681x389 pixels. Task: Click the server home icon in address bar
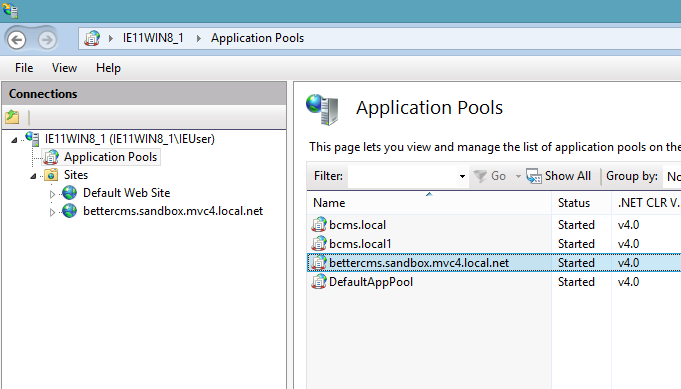92,38
